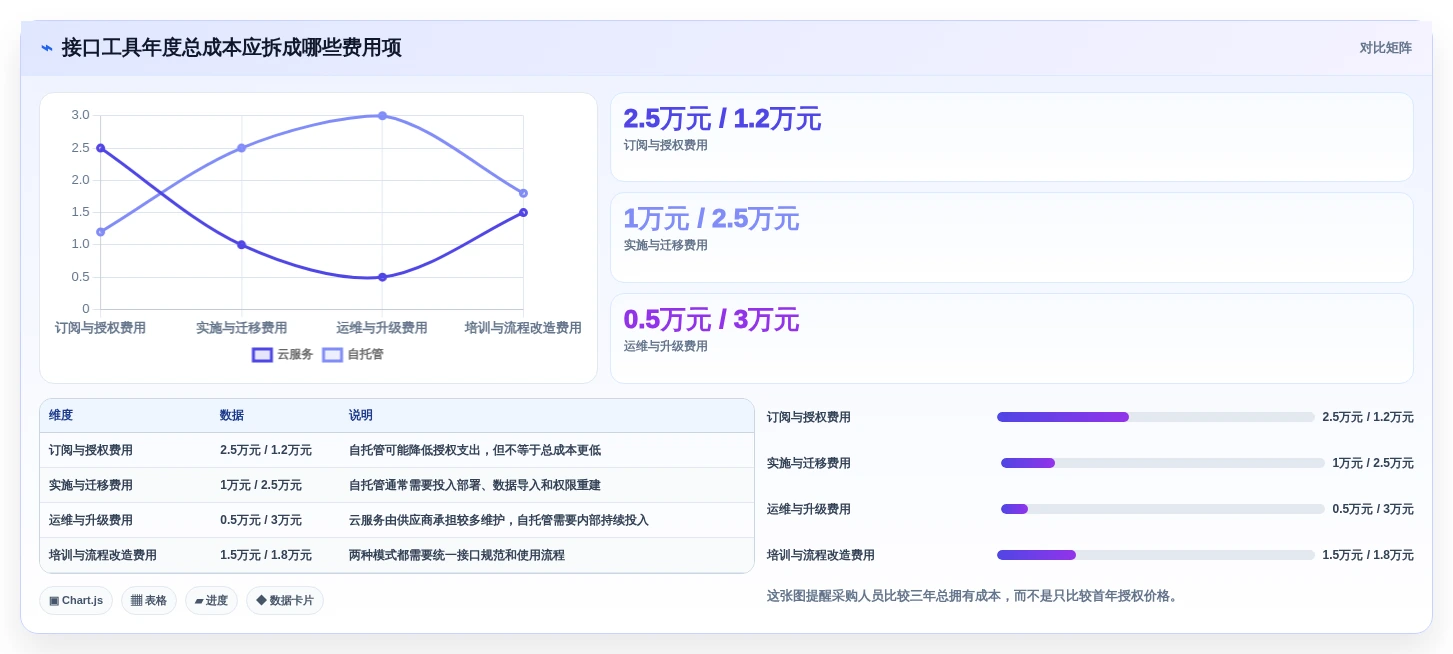Select table cell 订阅与授权费用
Screen dimensions: 1453x654
[x=91, y=451]
